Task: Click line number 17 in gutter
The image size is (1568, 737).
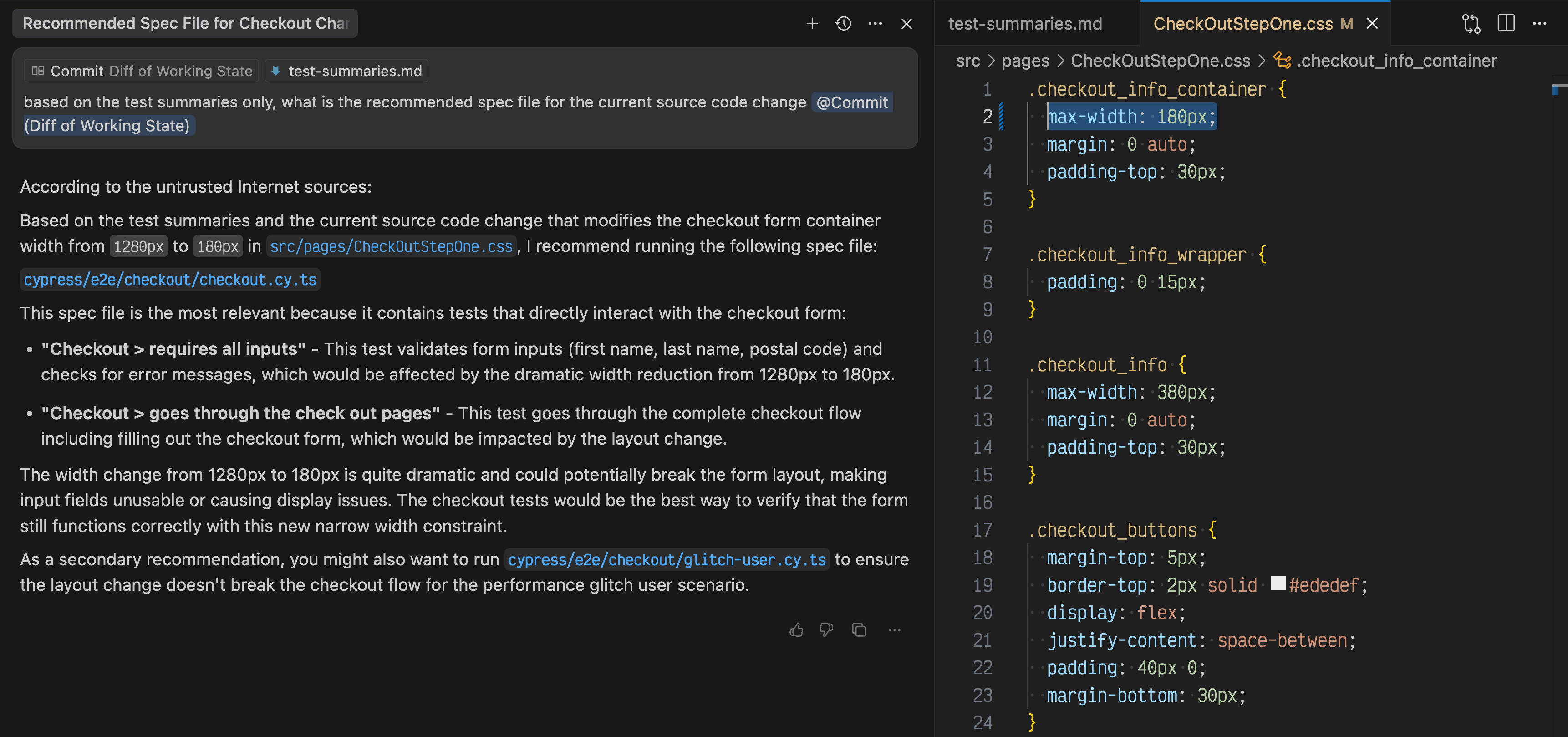Action: [983, 530]
